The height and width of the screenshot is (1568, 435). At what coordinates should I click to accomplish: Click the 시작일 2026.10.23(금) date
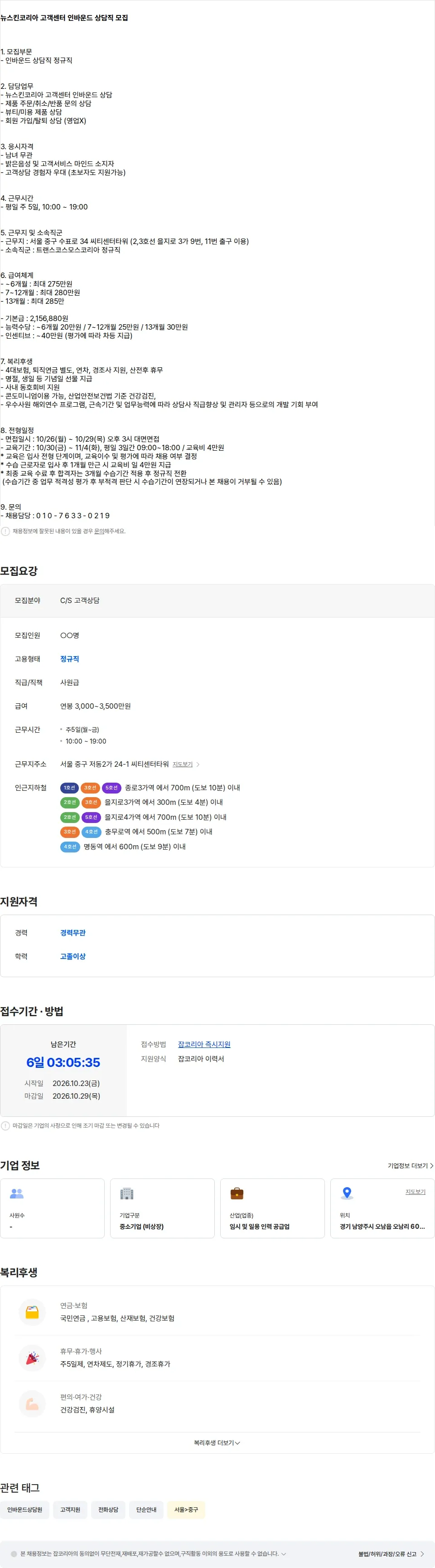[x=76, y=1083]
